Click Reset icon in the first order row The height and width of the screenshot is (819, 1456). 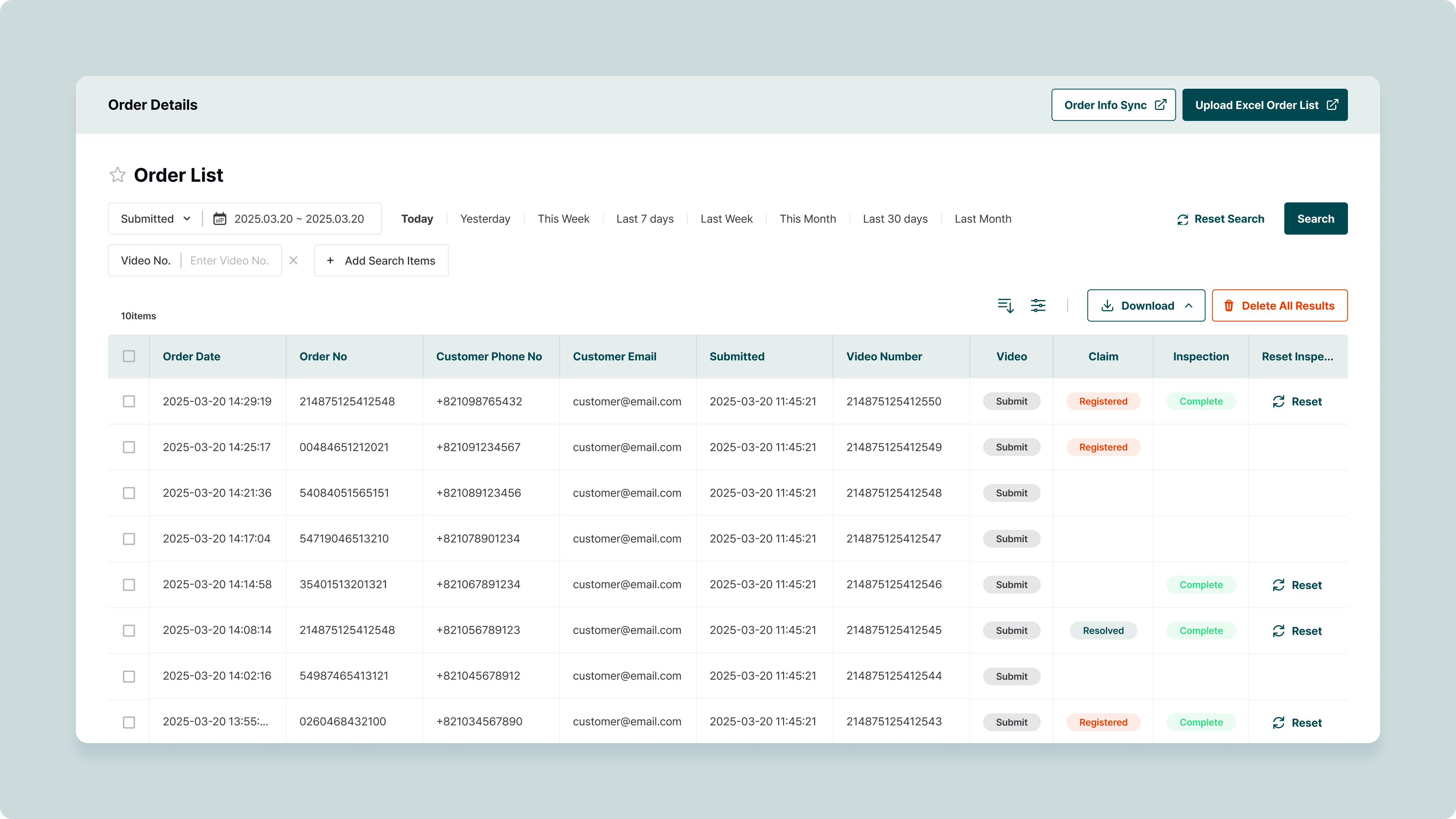[1279, 401]
